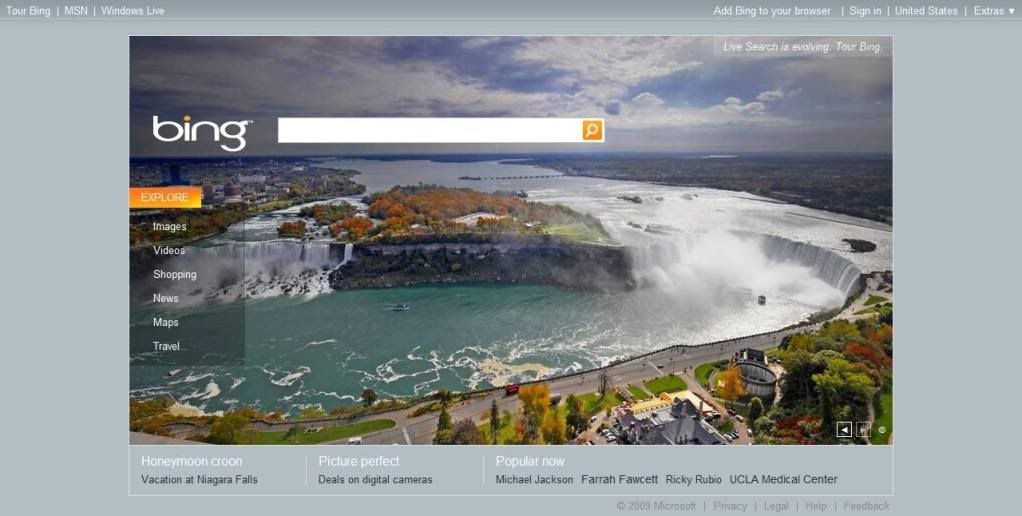
Task: Focus the Bing search text box
Action: [x=430, y=130]
